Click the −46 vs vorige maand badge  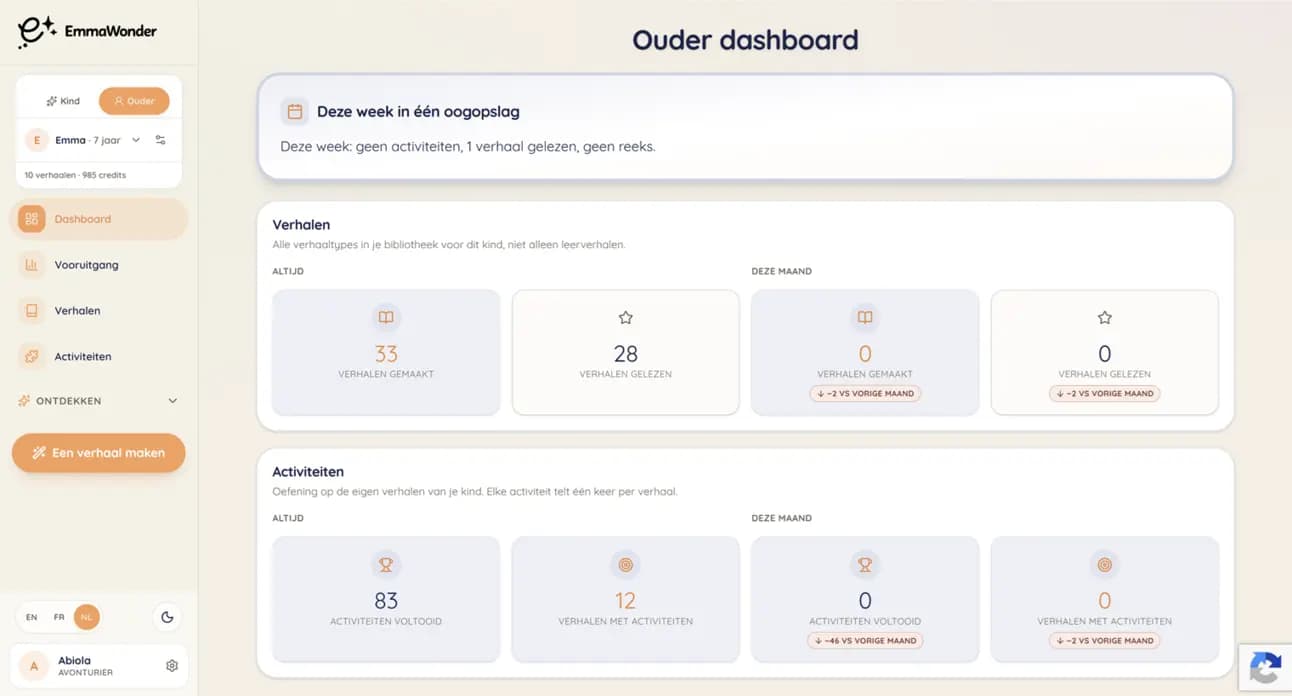click(865, 641)
